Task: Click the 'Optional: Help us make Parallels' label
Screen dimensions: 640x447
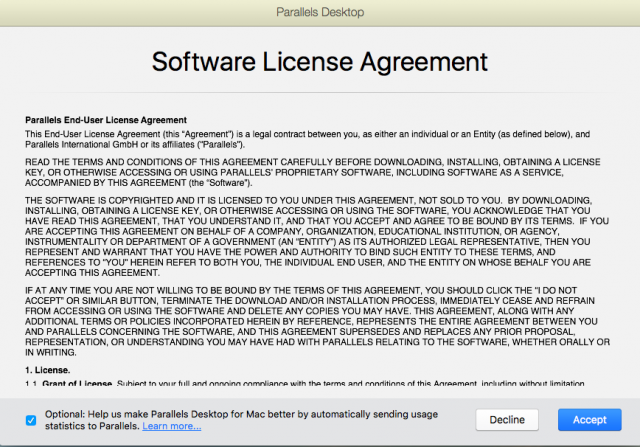Action: pyautogui.click(x=241, y=420)
